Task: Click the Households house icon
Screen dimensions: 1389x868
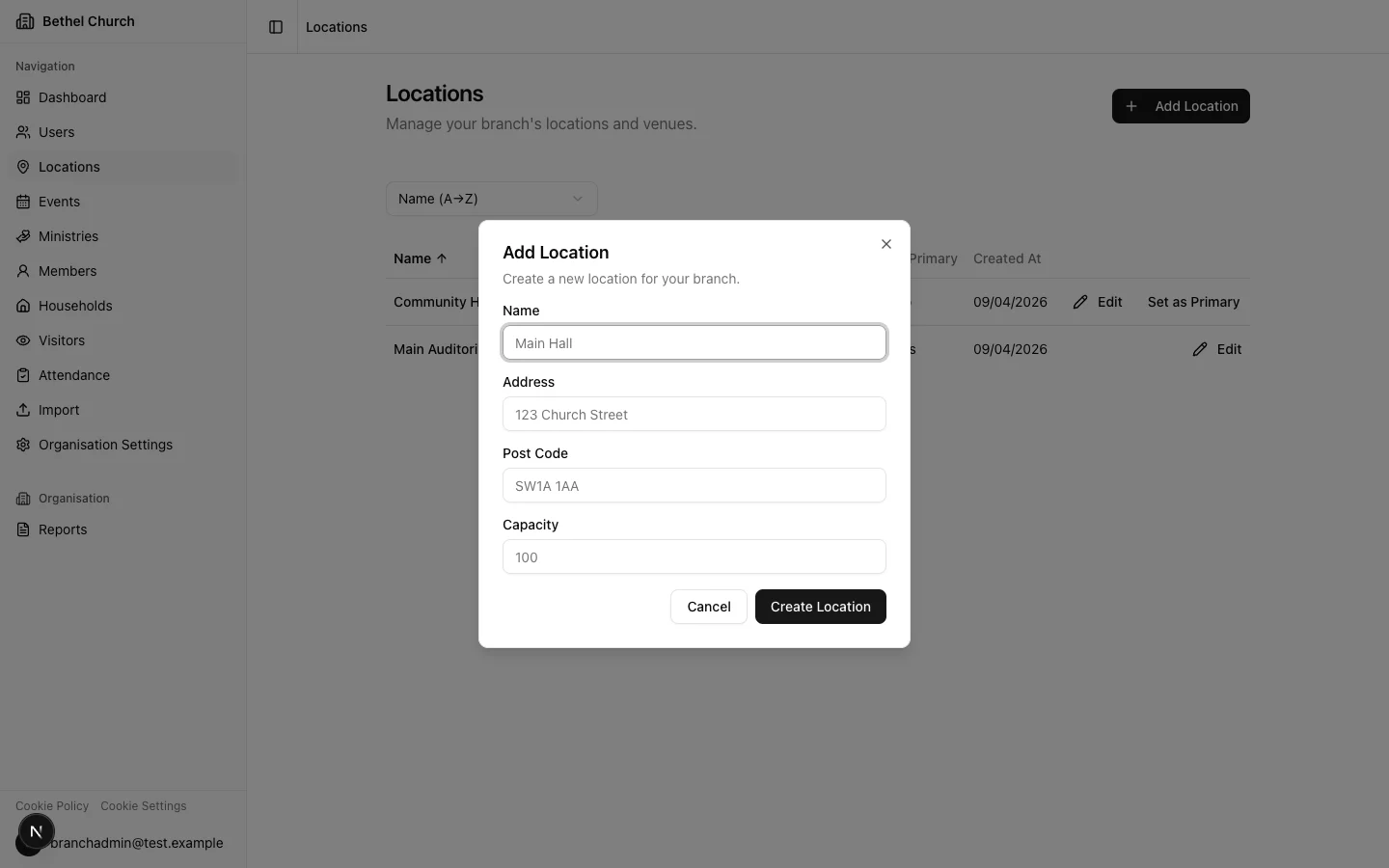Action: (23, 306)
